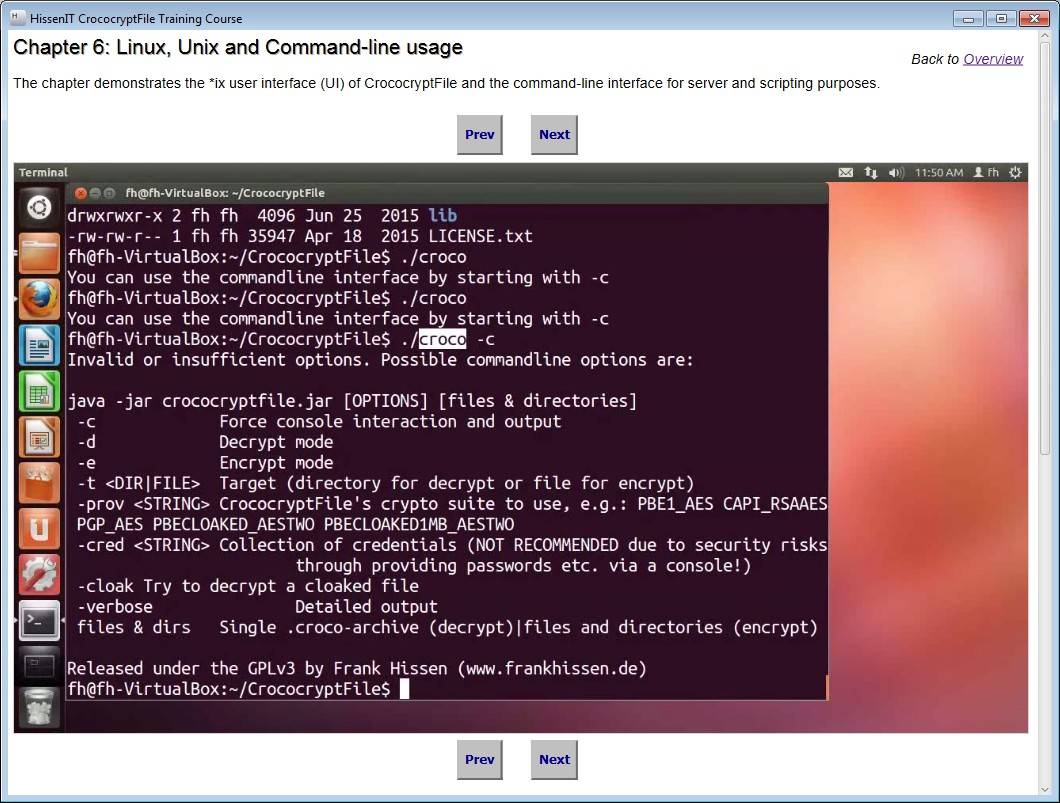Open the sound volume indicator
The width and height of the screenshot is (1060, 803).
click(896, 172)
